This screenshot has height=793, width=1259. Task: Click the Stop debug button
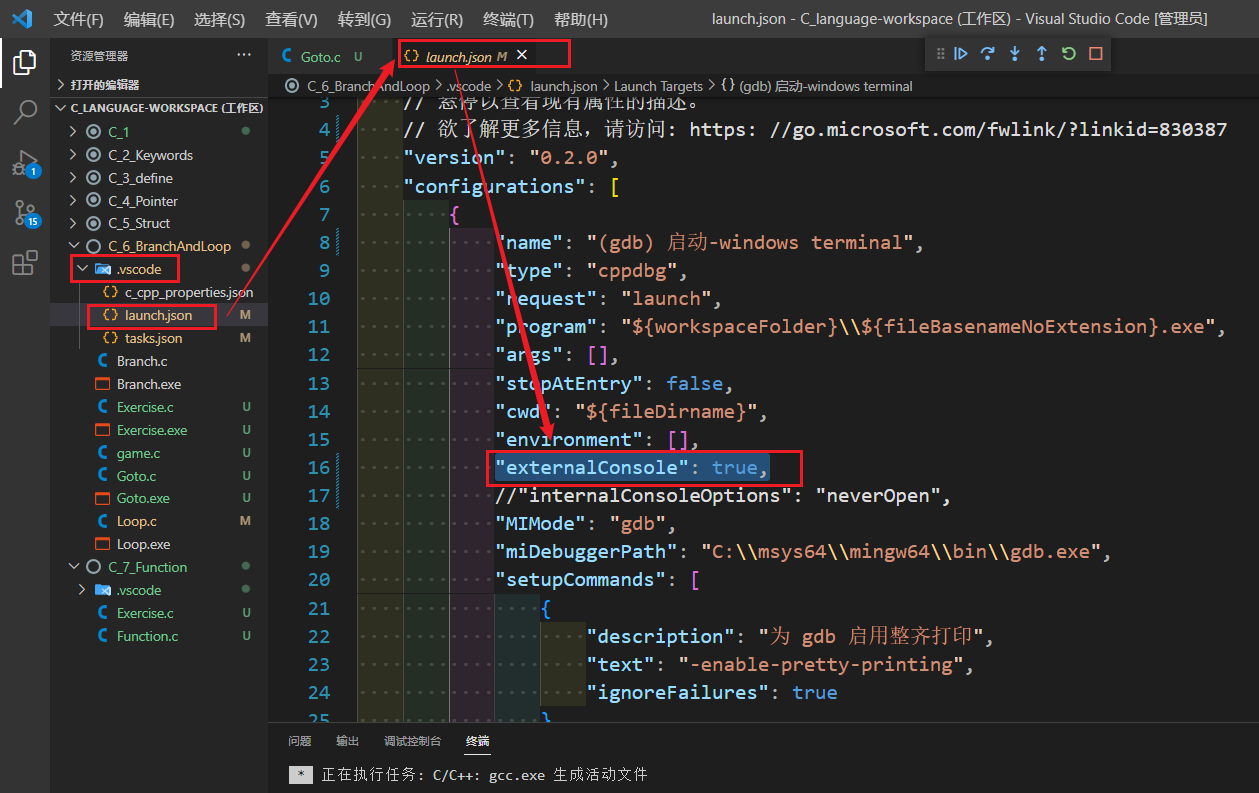1096,54
